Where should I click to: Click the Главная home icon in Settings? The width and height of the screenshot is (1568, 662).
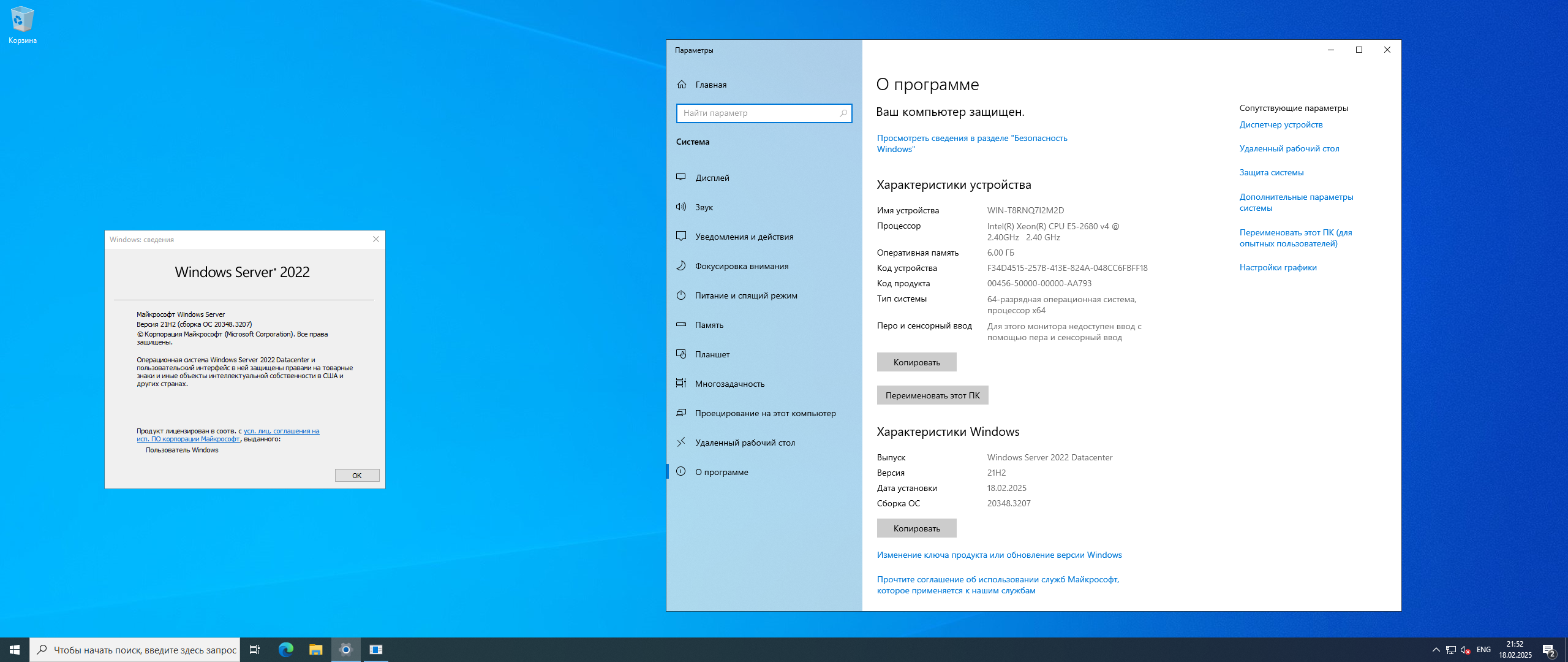pos(682,85)
